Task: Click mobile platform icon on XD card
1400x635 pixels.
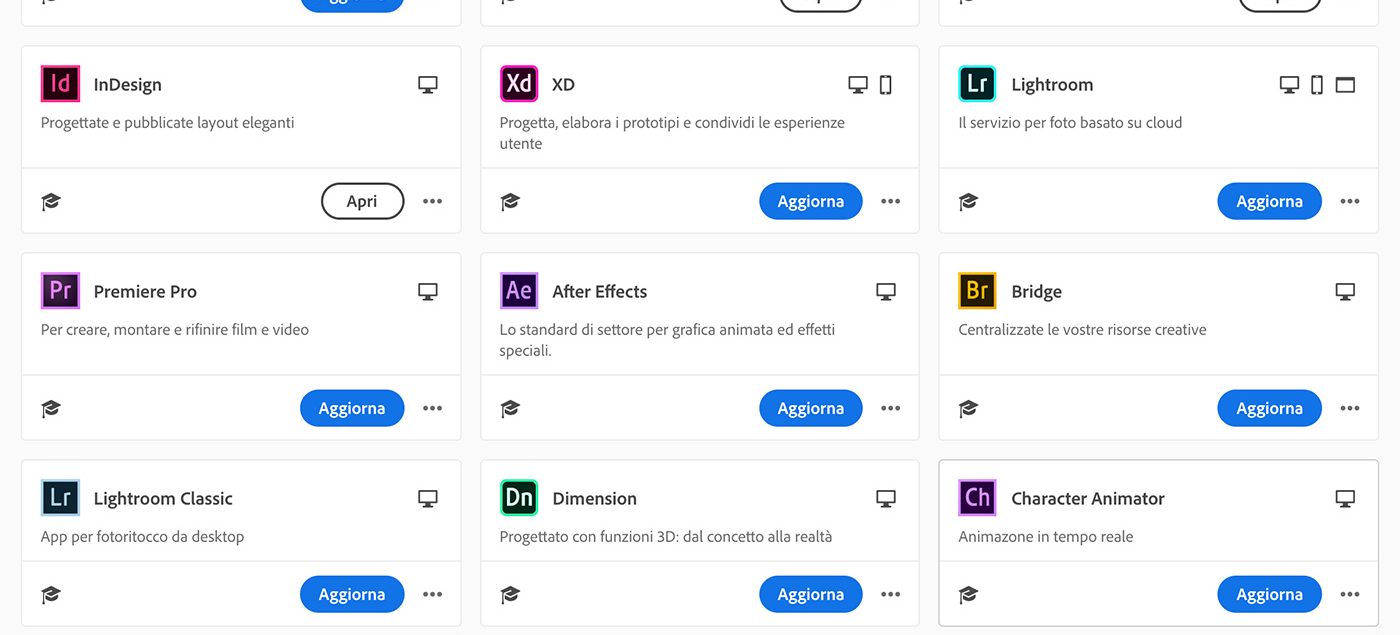Action: [886, 85]
